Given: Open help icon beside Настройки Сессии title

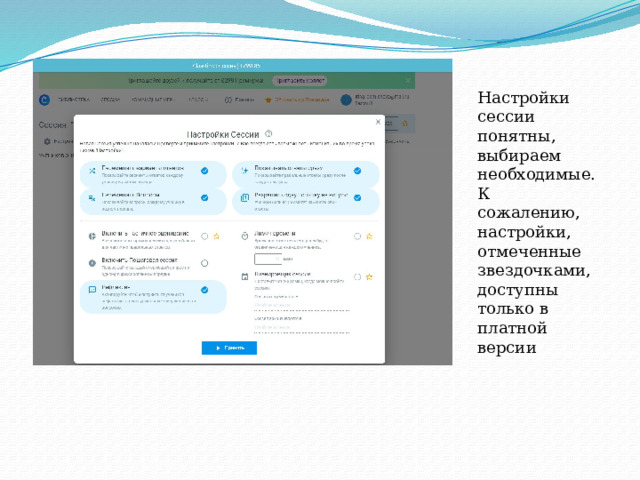Looking at the screenshot, I should click(x=269, y=134).
